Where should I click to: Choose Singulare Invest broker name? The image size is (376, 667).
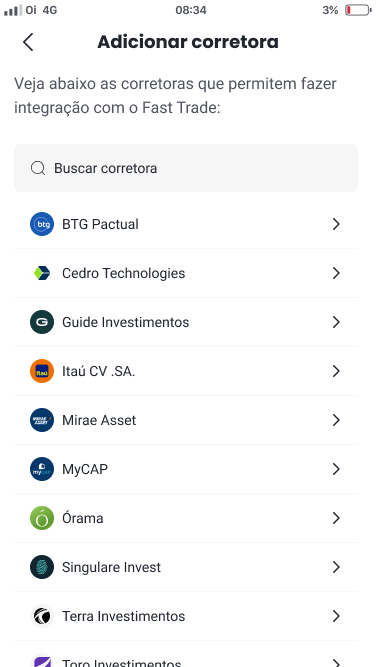coord(111,567)
